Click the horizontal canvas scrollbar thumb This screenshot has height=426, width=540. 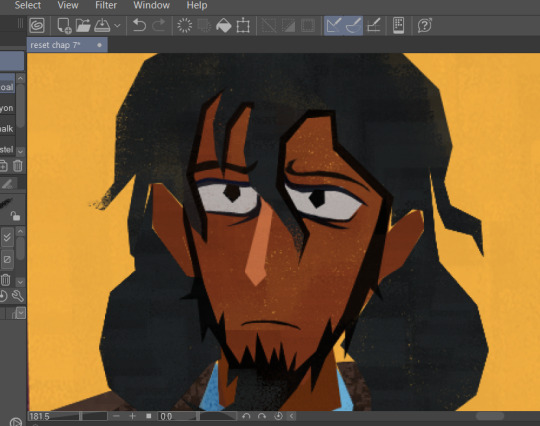point(490,416)
